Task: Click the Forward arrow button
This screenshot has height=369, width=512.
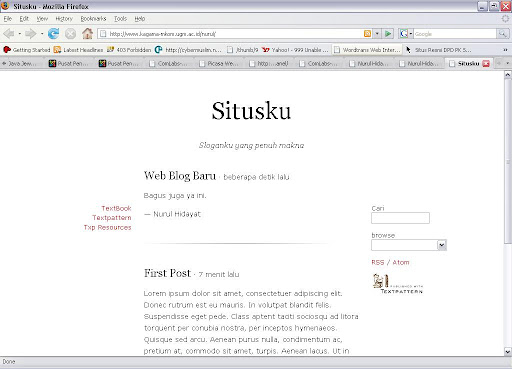Action: 31,34
